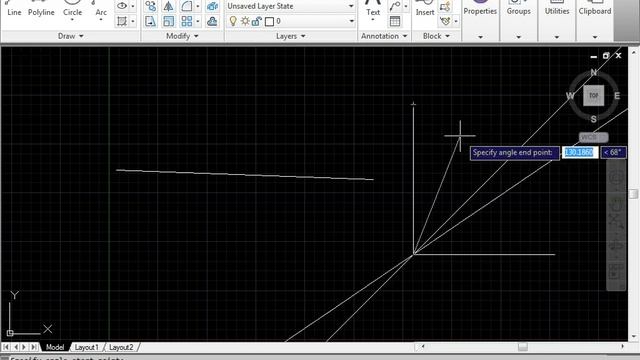Click the horizontal scrollbar thumb
The height and width of the screenshot is (360, 640).
click(522, 347)
